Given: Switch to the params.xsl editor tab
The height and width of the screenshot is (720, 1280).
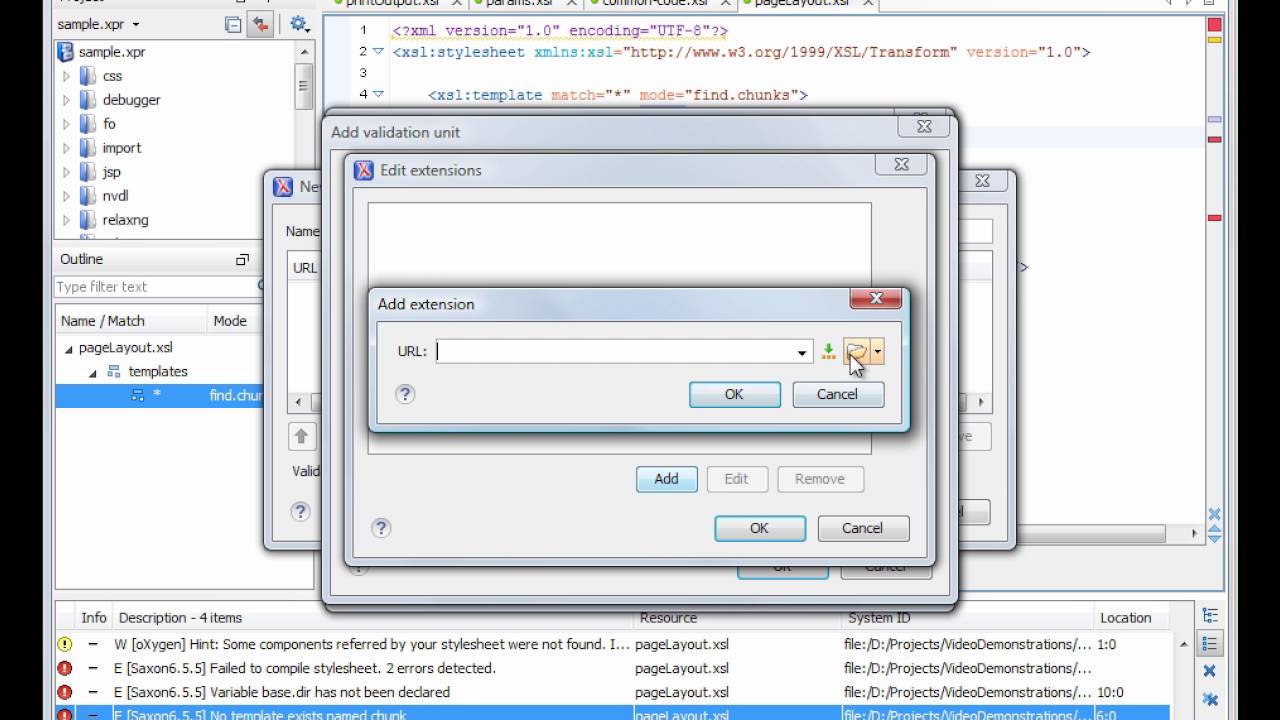Looking at the screenshot, I should point(519,3).
